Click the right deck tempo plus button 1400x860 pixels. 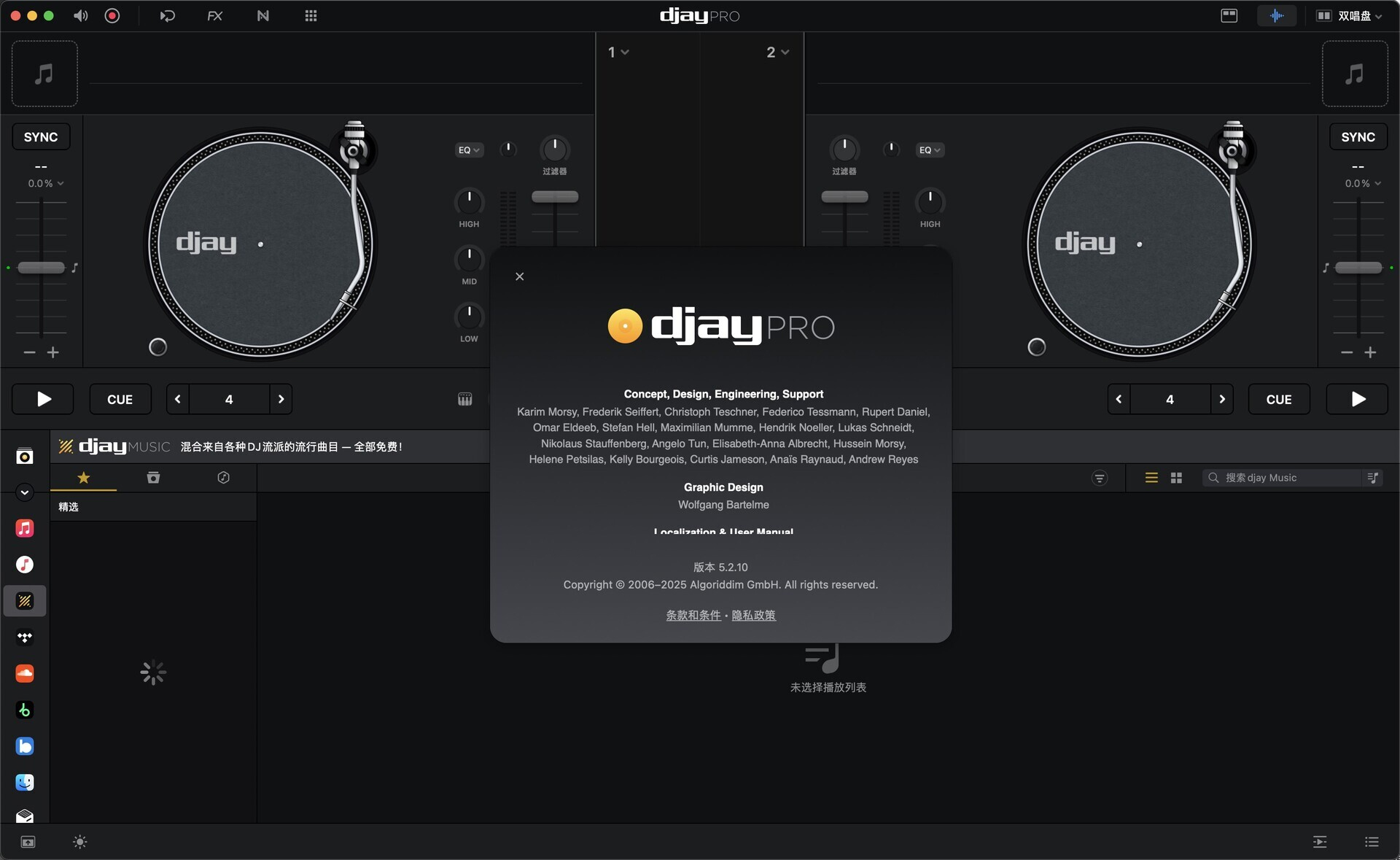[1371, 353]
